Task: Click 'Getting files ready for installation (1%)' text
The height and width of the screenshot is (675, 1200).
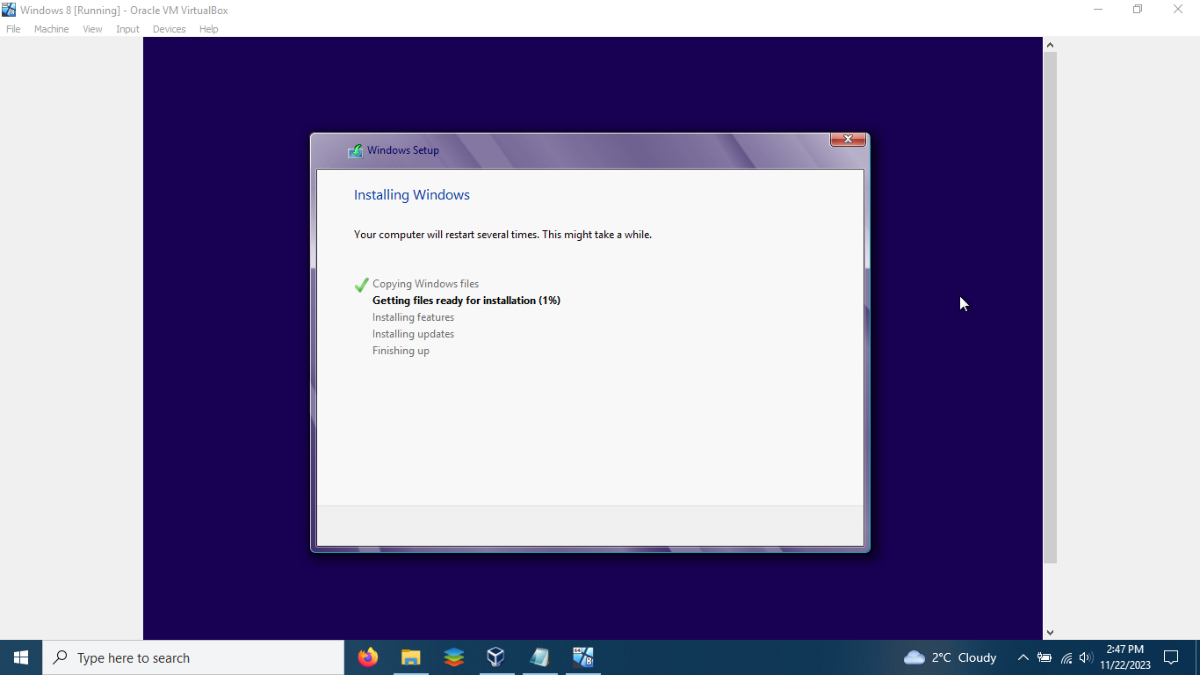Action: click(466, 300)
